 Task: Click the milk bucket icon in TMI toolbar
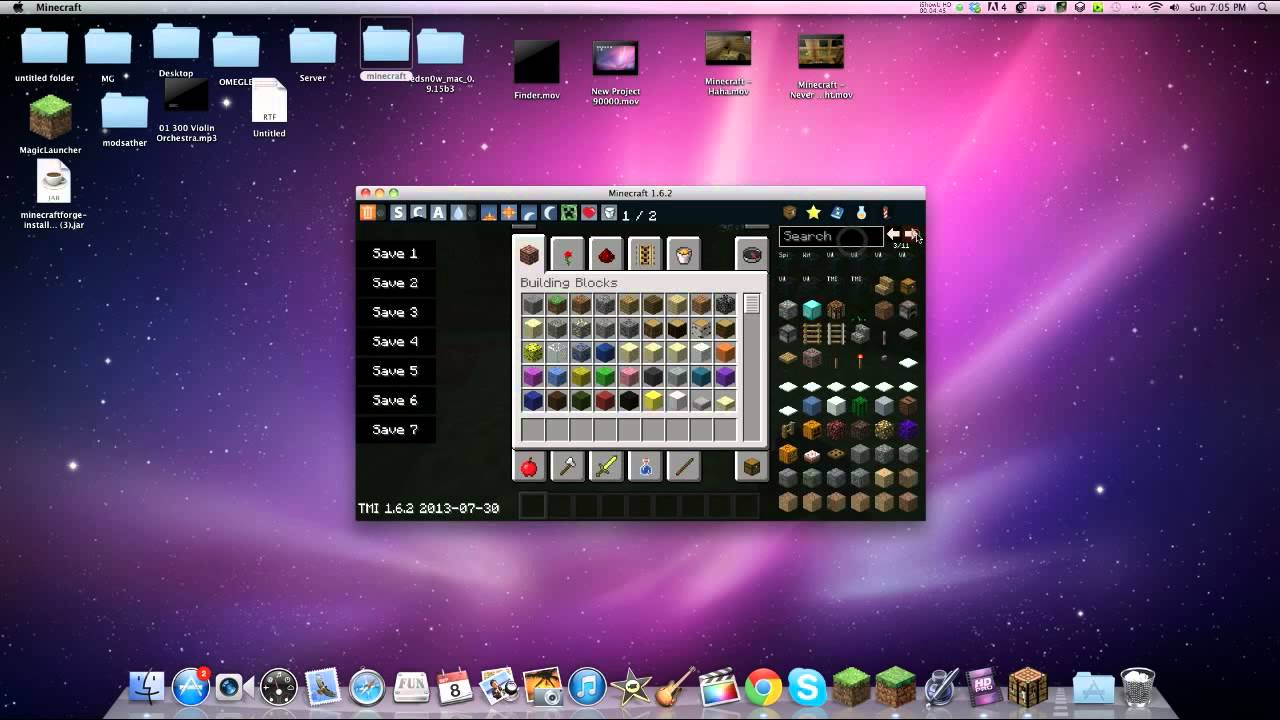tap(609, 212)
